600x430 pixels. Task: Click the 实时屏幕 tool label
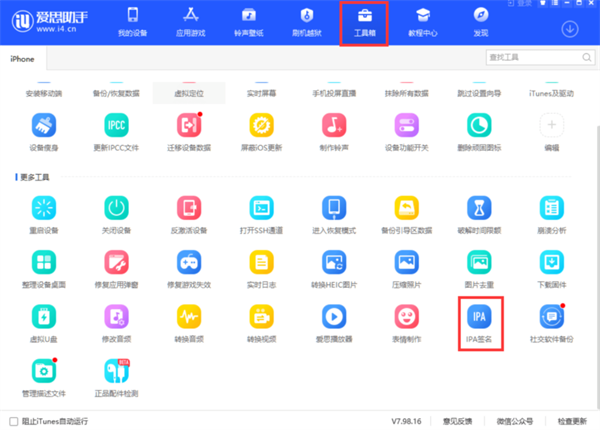coord(261,93)
